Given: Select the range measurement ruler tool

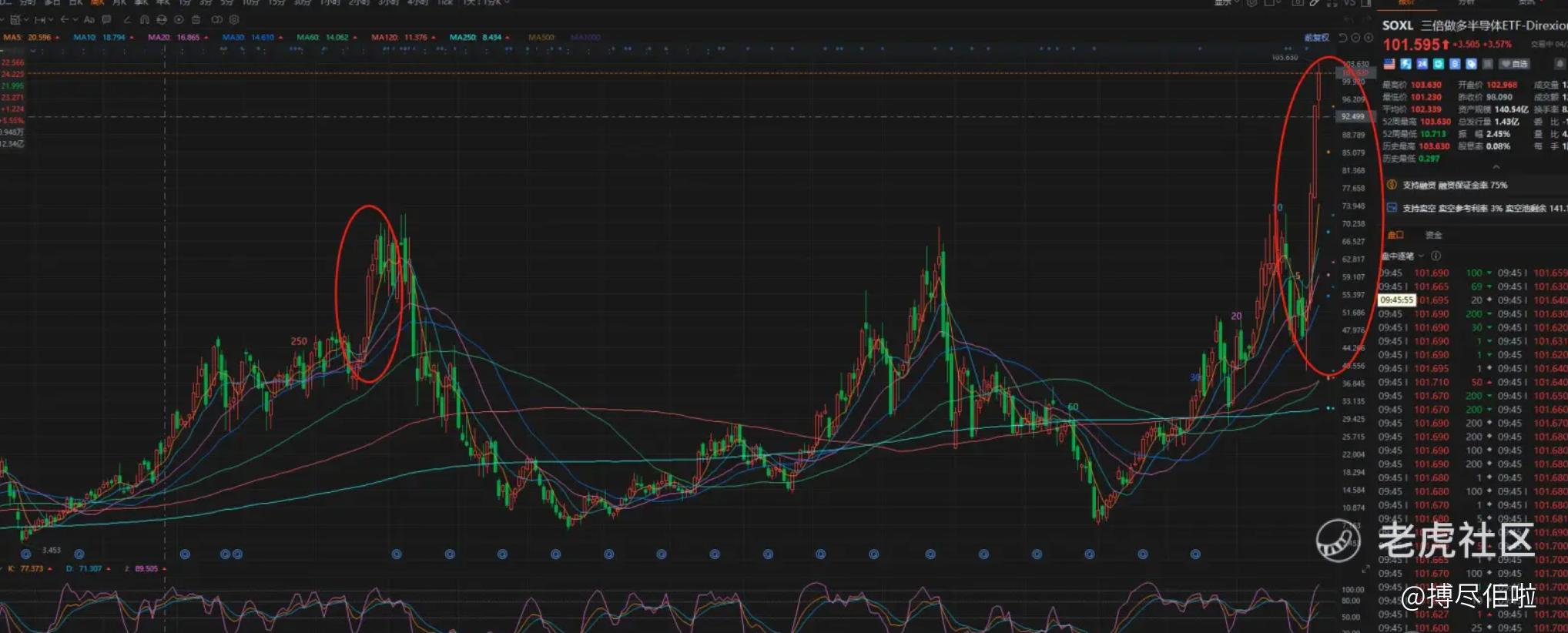Looking at the screenshot, I should coord(40,19).
